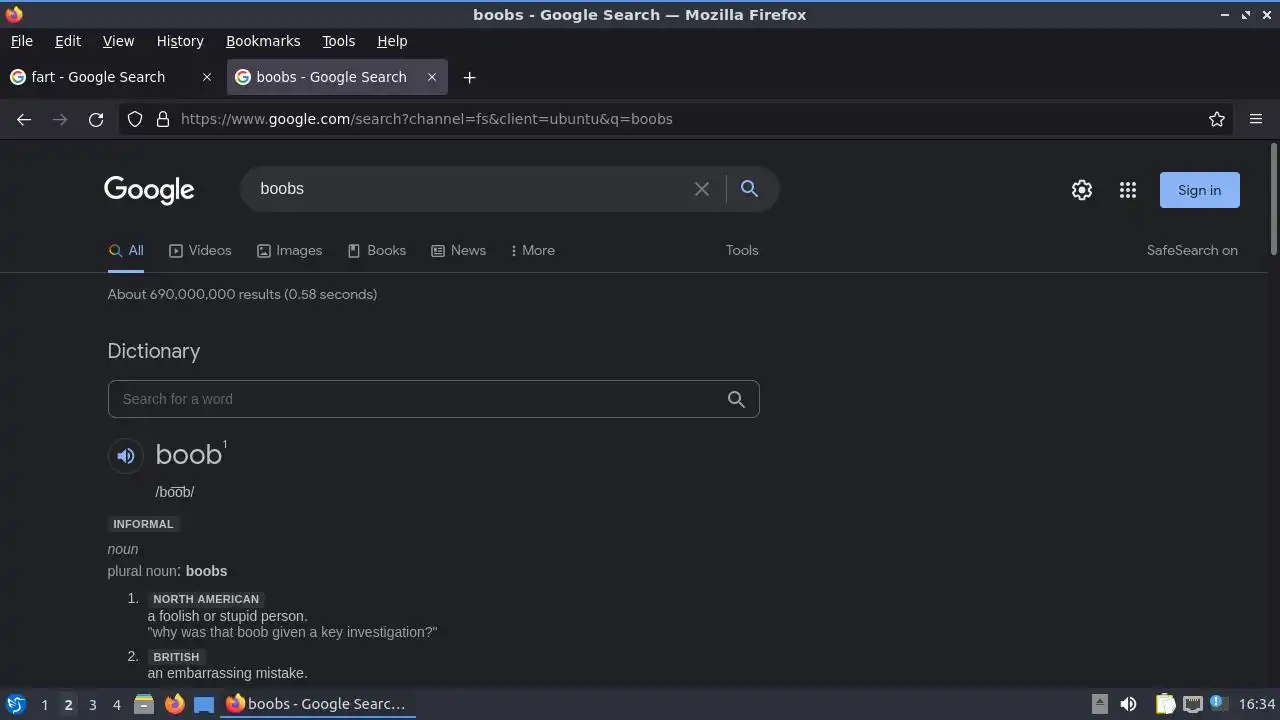Click the network tray icon
1280x720 pixels.
pos(1193,704)
